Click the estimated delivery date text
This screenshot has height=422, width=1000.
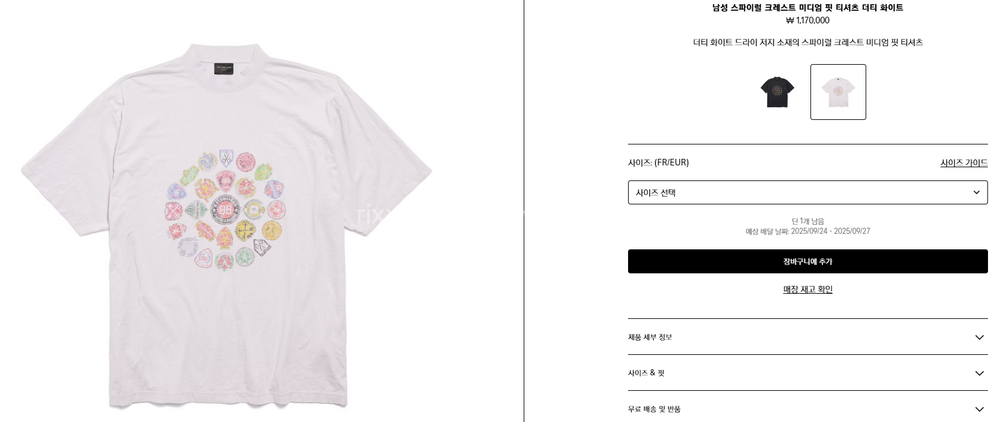coord(807,231)
